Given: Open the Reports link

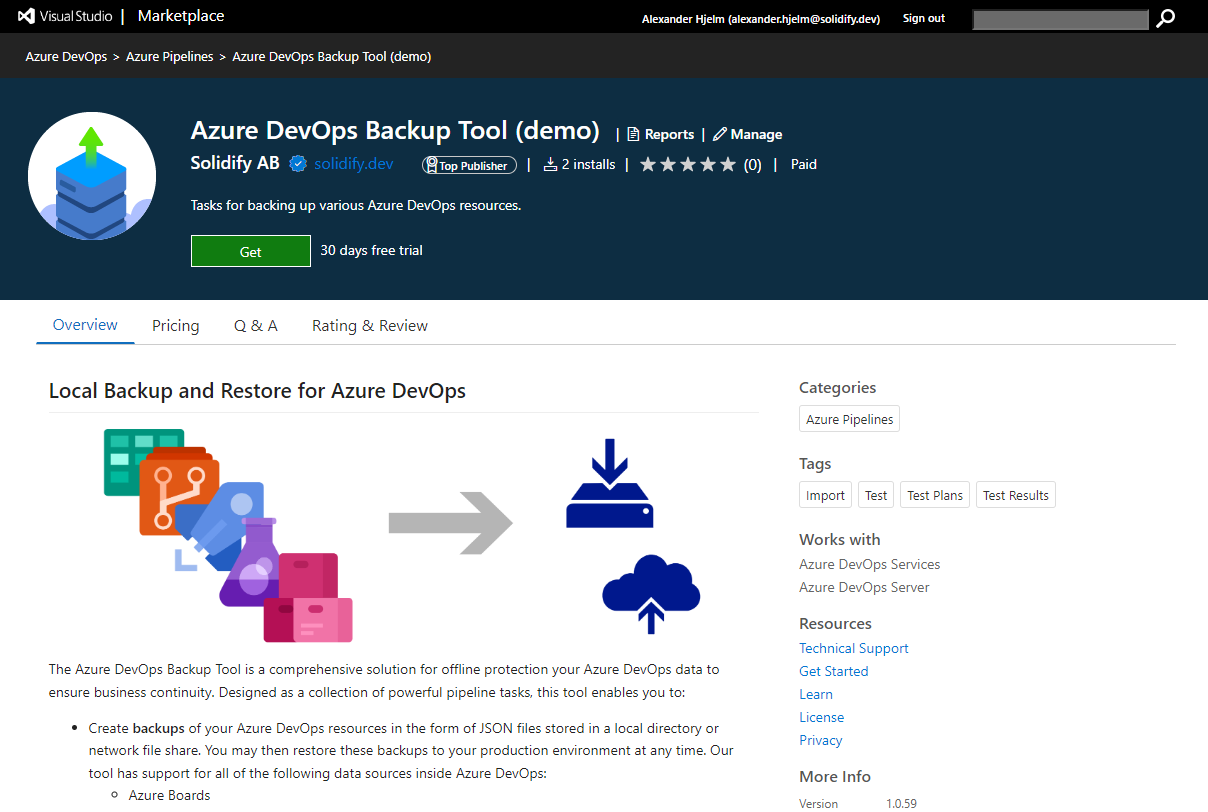Looking at the screenshot, I should pos(661,134).
